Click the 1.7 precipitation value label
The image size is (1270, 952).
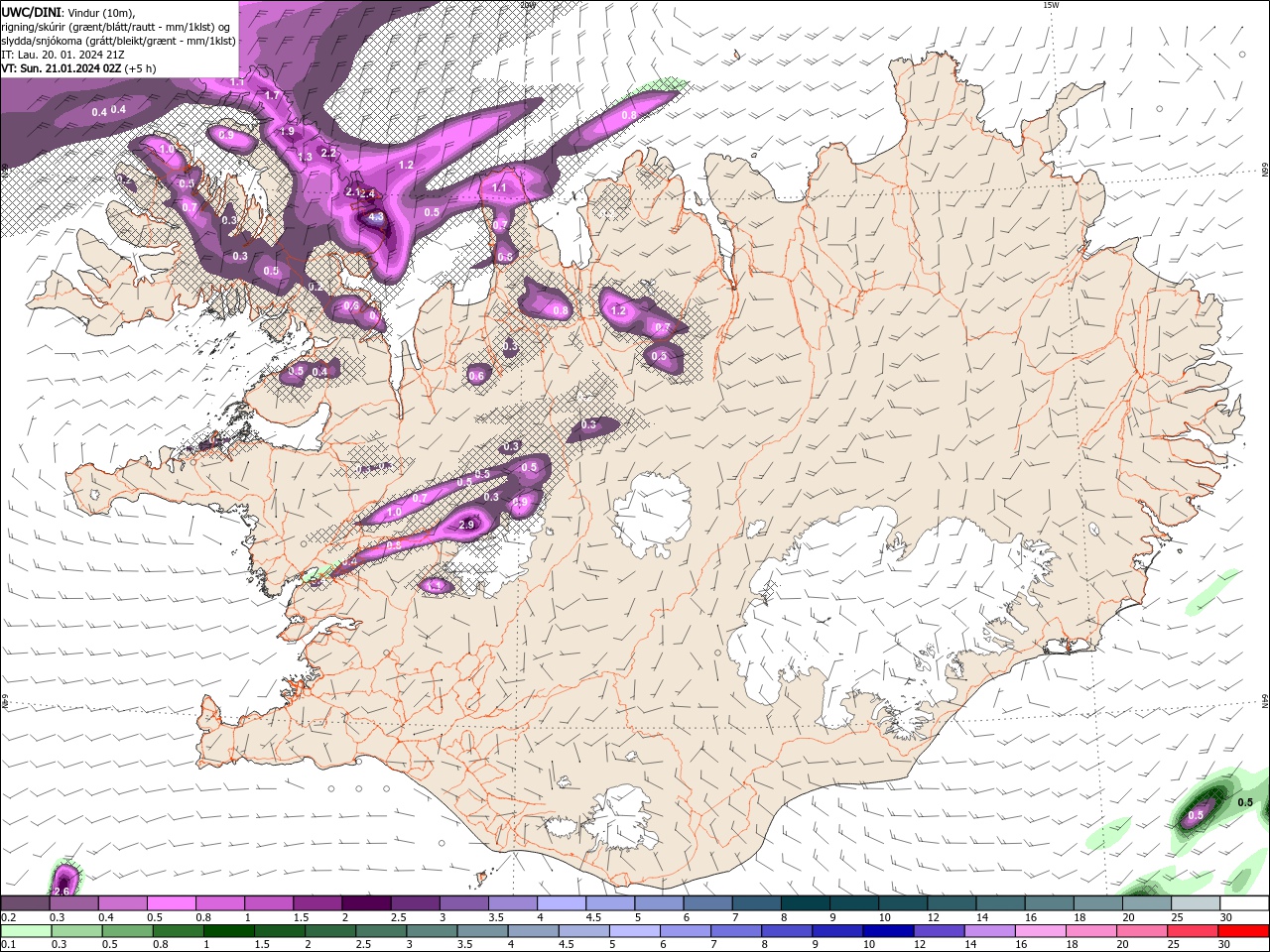point(272,95)
